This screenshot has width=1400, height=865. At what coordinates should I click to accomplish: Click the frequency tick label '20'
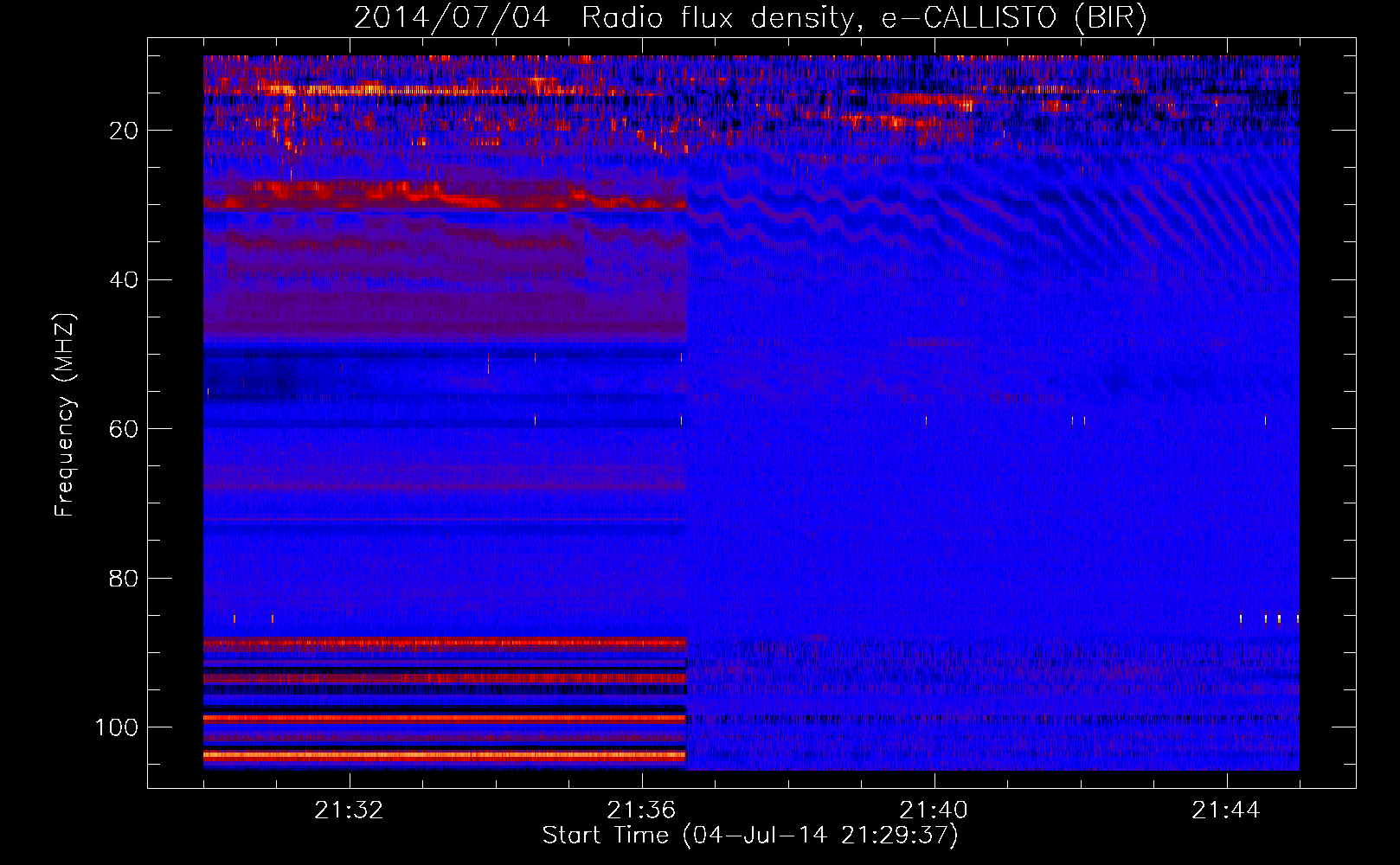pos(125,131)
